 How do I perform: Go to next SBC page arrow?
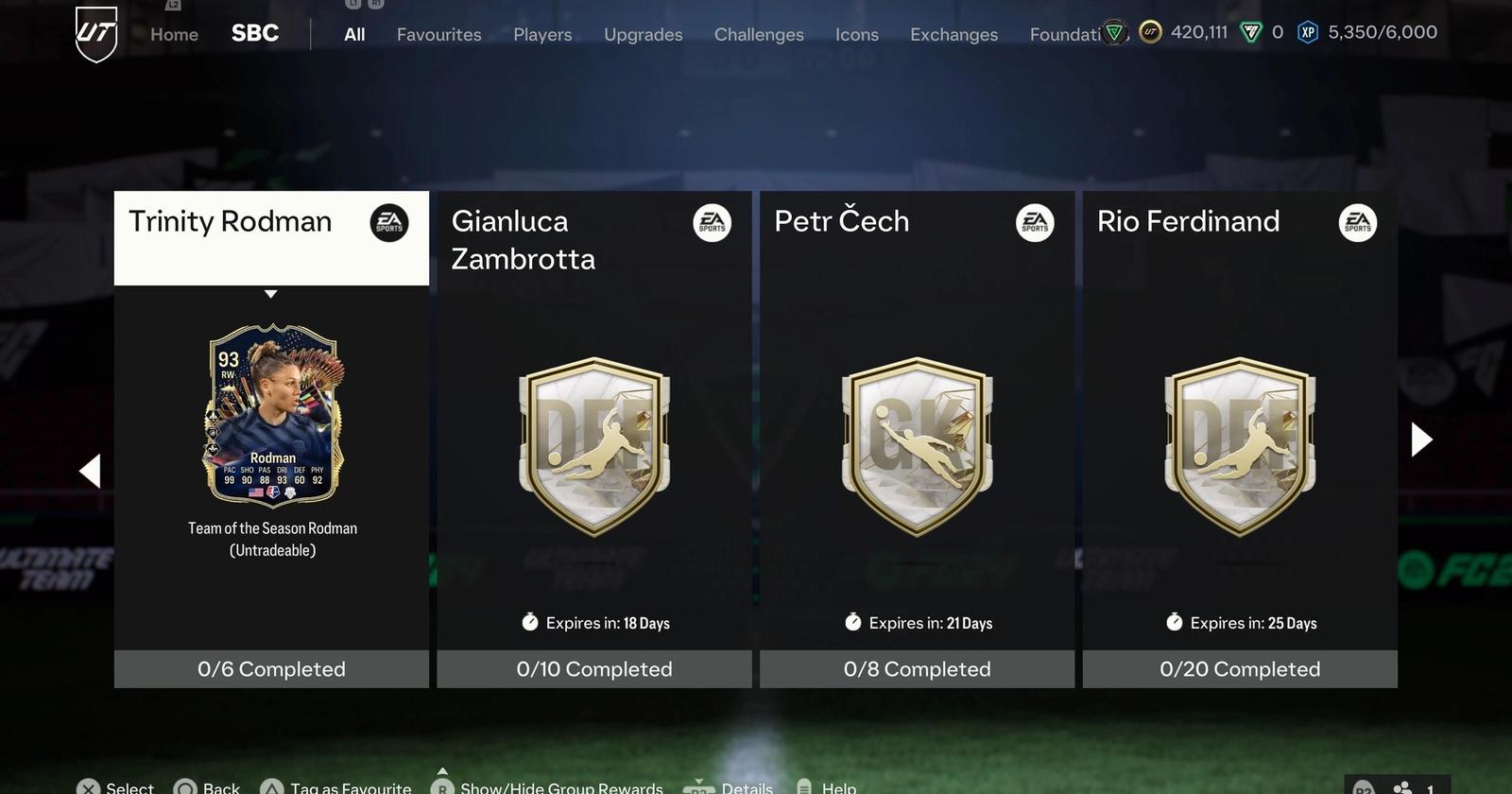point(1421,440)
